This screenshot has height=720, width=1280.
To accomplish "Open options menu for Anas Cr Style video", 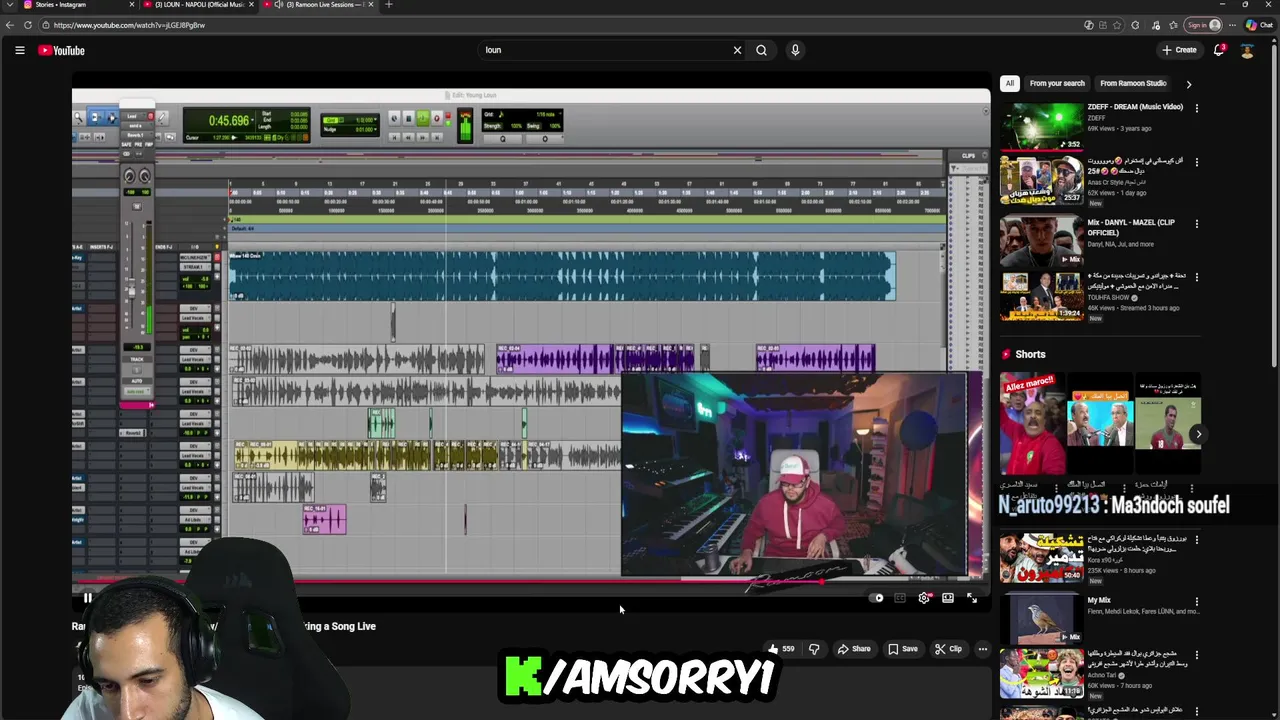I will [x=1197, y=162].
